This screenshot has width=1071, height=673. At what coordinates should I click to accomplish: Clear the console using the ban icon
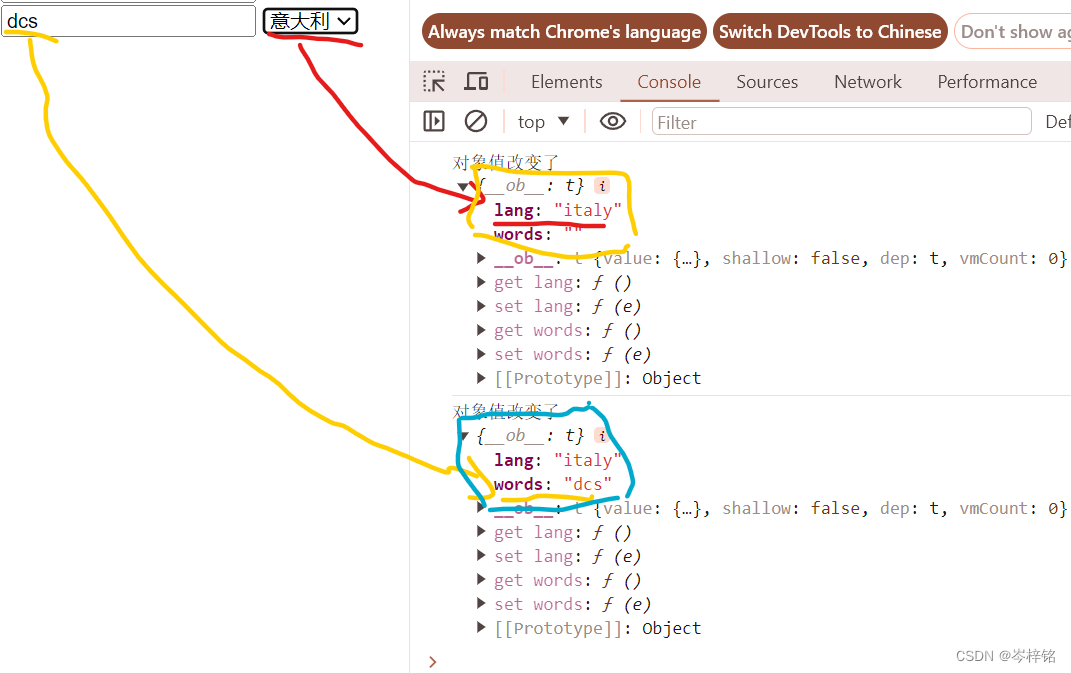point(475,120)
